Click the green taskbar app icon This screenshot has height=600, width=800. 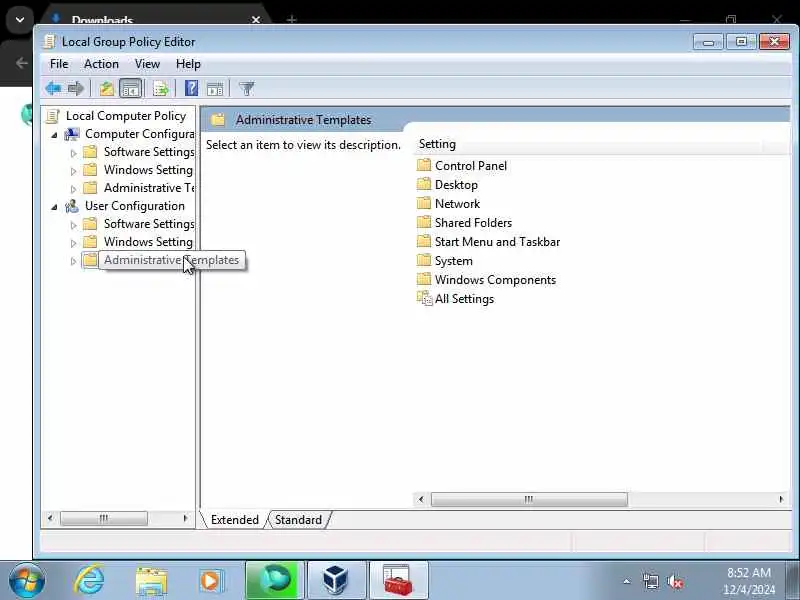(274, 581)
